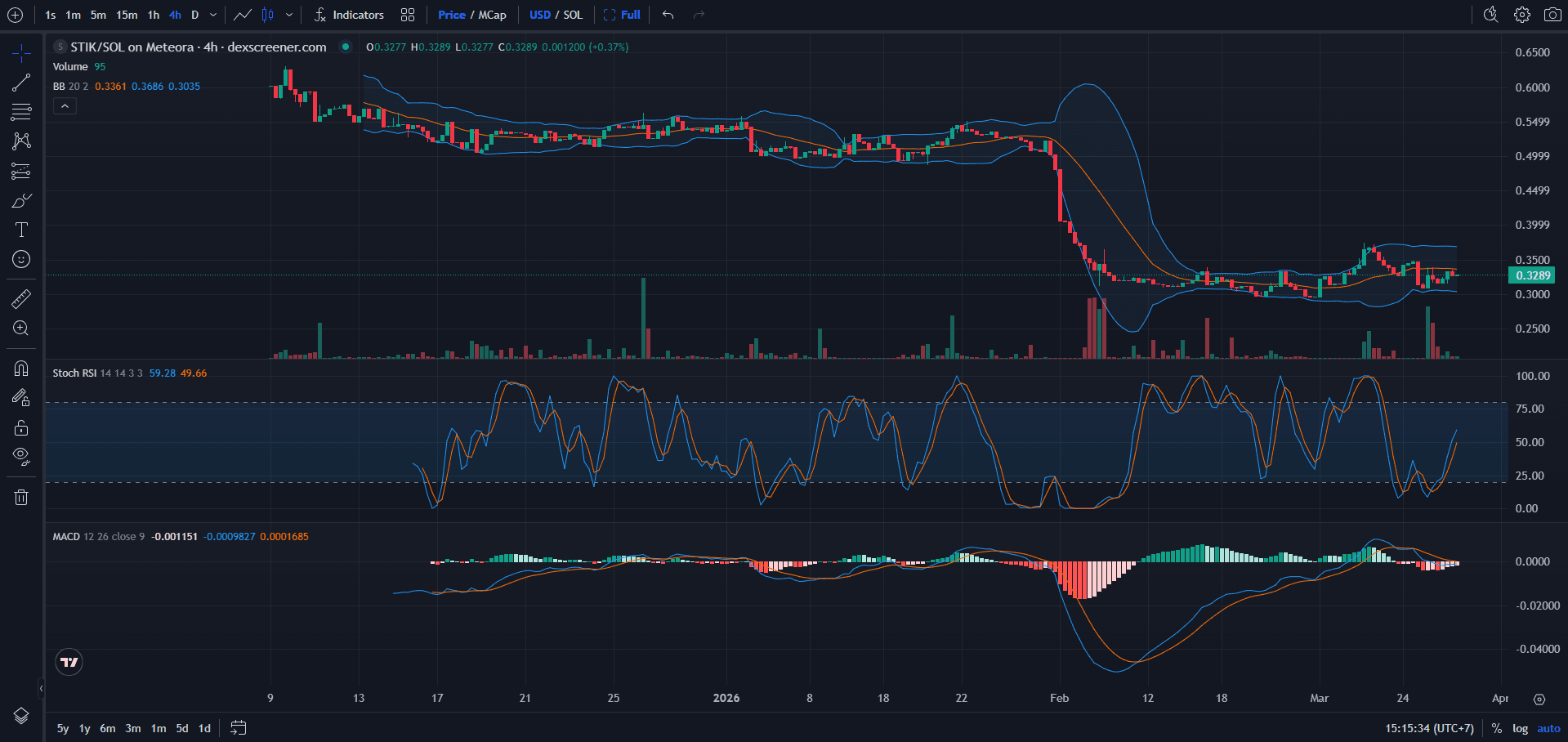Open the Indicators dialog
The height and width of the screenshot is (742, 1568).
coord(357,15)
